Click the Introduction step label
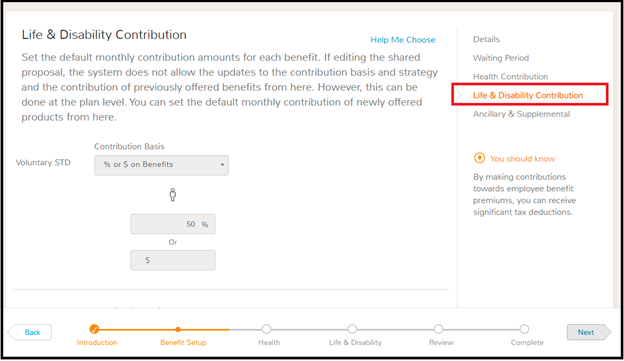This screenshot has width=624, height=361. pyautogui.click(x=97, y=342)
